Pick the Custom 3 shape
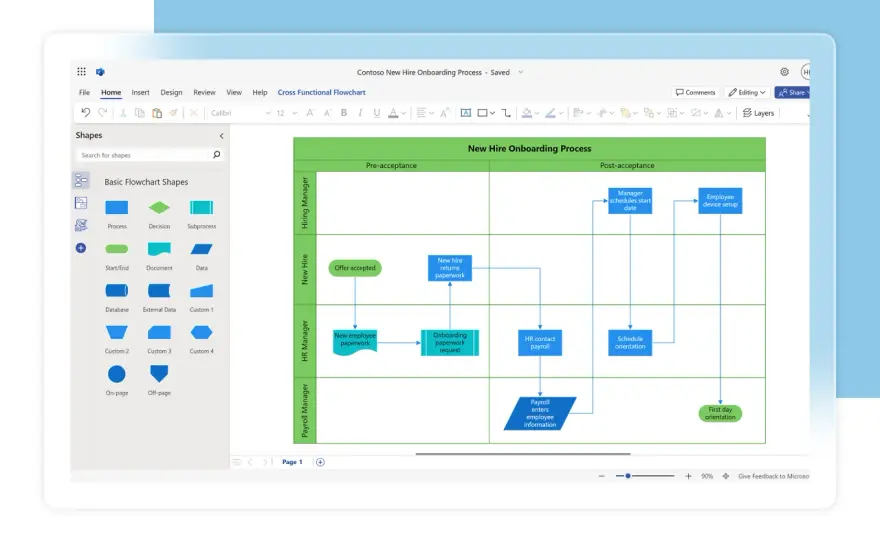 (159, 332)
